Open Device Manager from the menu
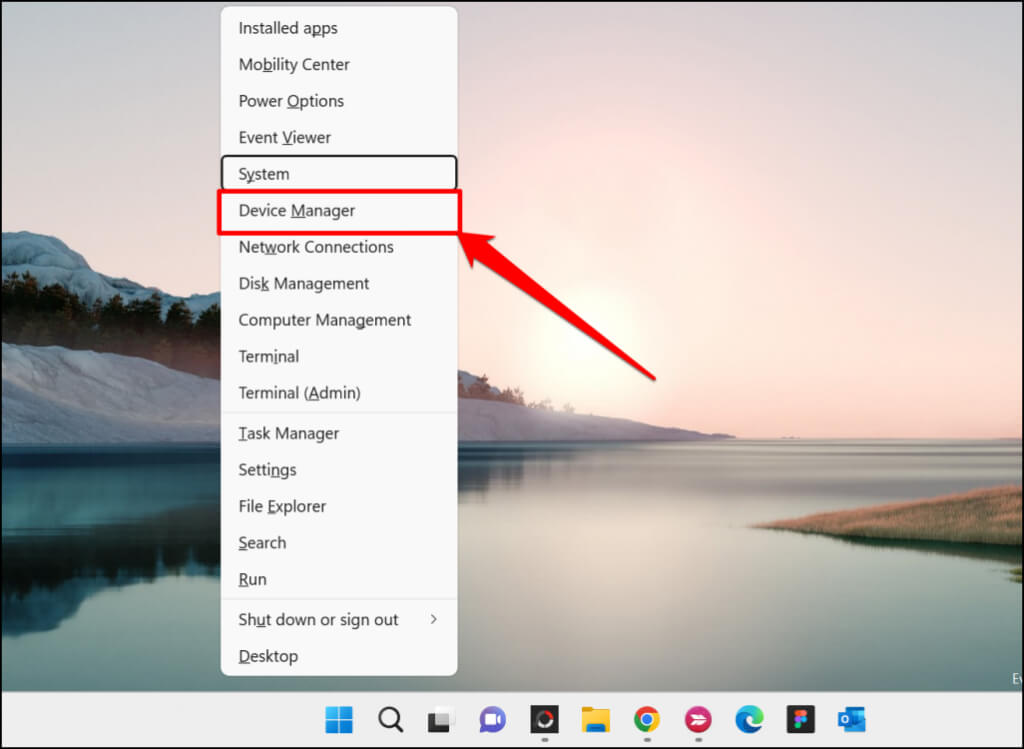Viewport: 1024px width, 749px height. (x=296, y=210)
